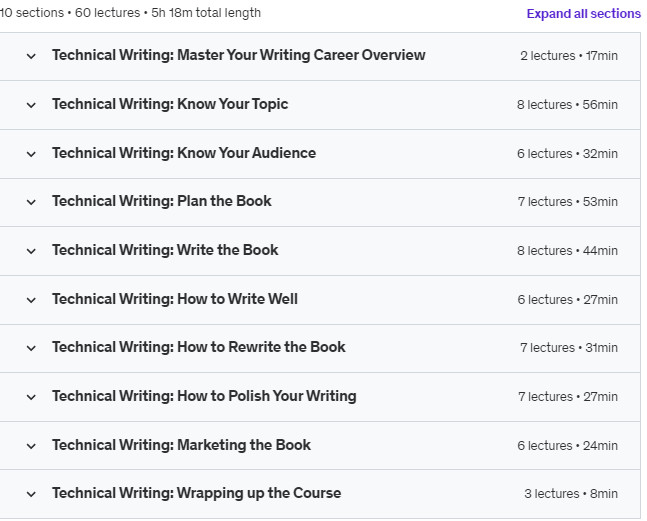Expand chevron beside Know Your Topic
Viewport: 647px width, 521px height.
click(31, 105)
